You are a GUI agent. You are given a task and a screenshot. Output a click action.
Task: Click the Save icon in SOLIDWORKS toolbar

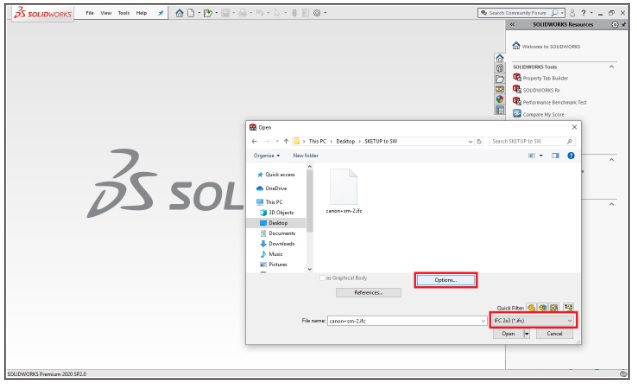225,13
